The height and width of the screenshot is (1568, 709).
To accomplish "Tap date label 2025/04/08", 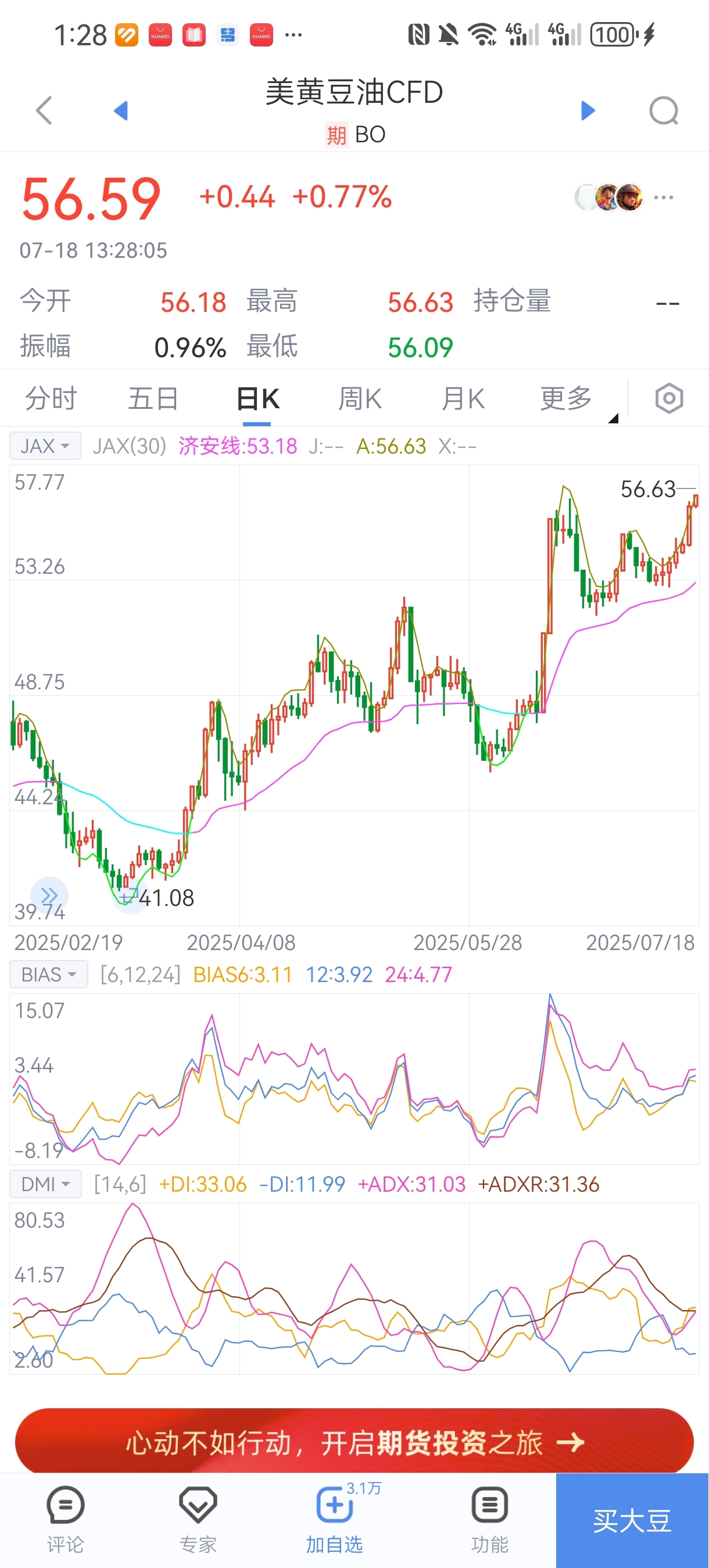I will pyautogui.click(x=241, y=943).
